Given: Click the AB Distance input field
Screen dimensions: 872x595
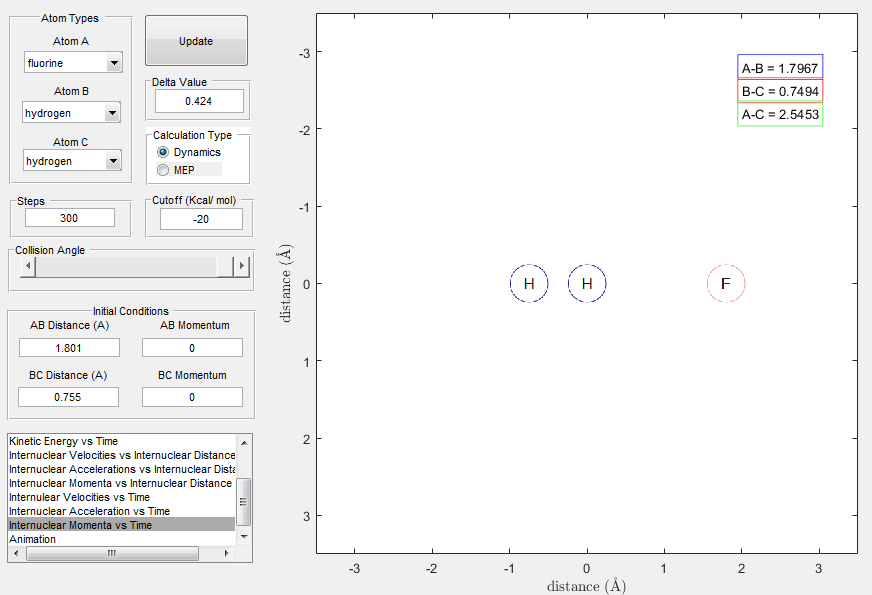Looking at the screenshot, I should (x=69, y=348).
